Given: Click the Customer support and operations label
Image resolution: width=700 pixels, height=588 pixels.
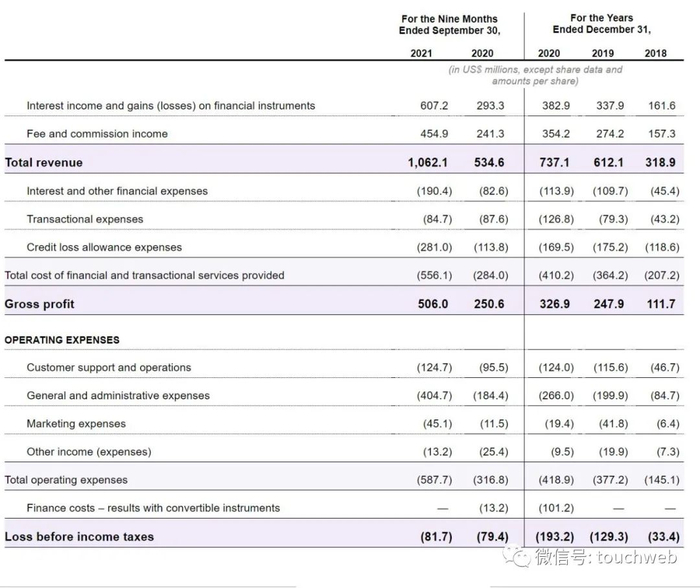Looking at the screenshot, I should [109, 368].
